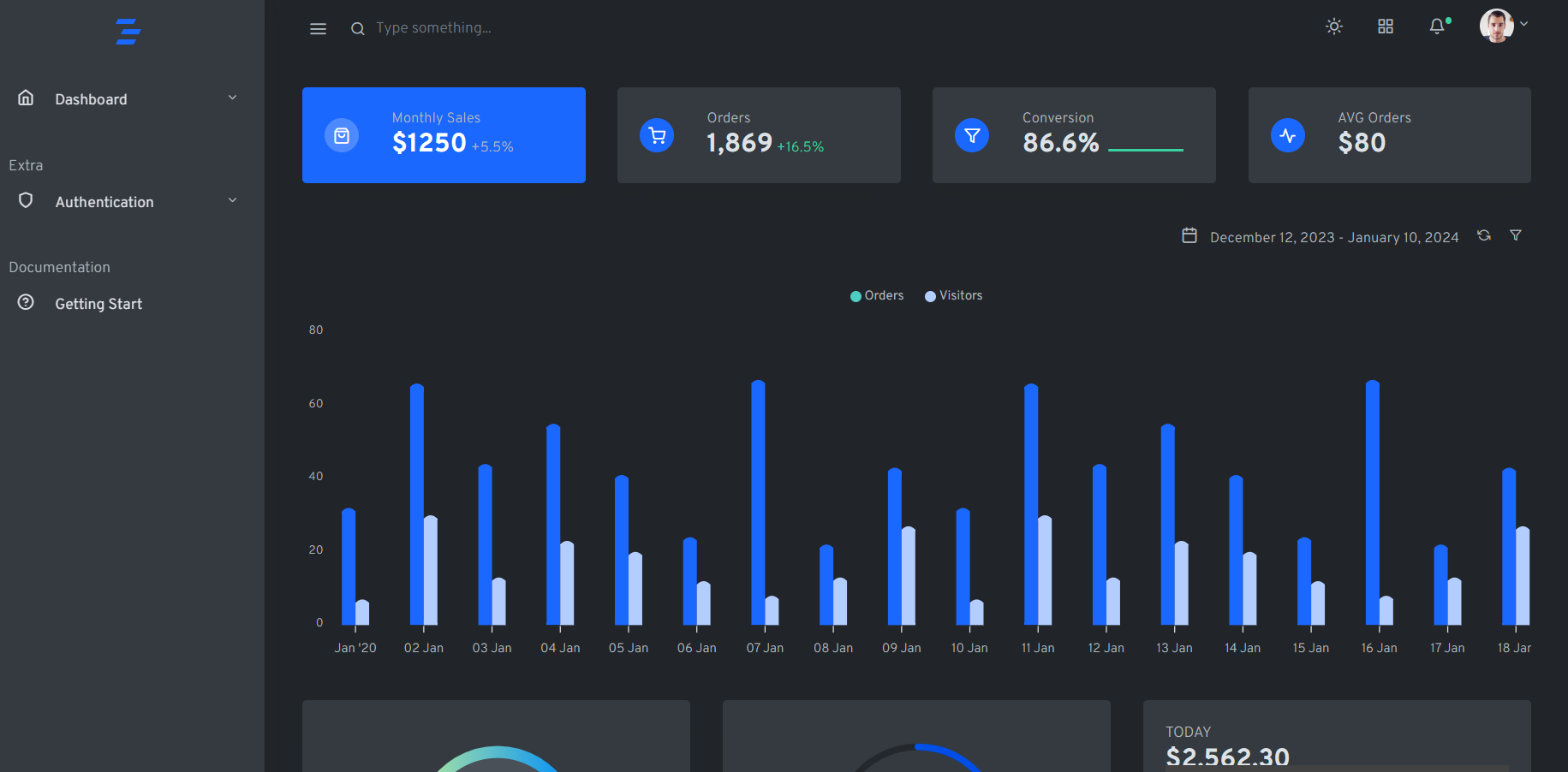Click the Monthly Sales bag icon
Viewport: 1568px width, 772px height.
point(342,134)
